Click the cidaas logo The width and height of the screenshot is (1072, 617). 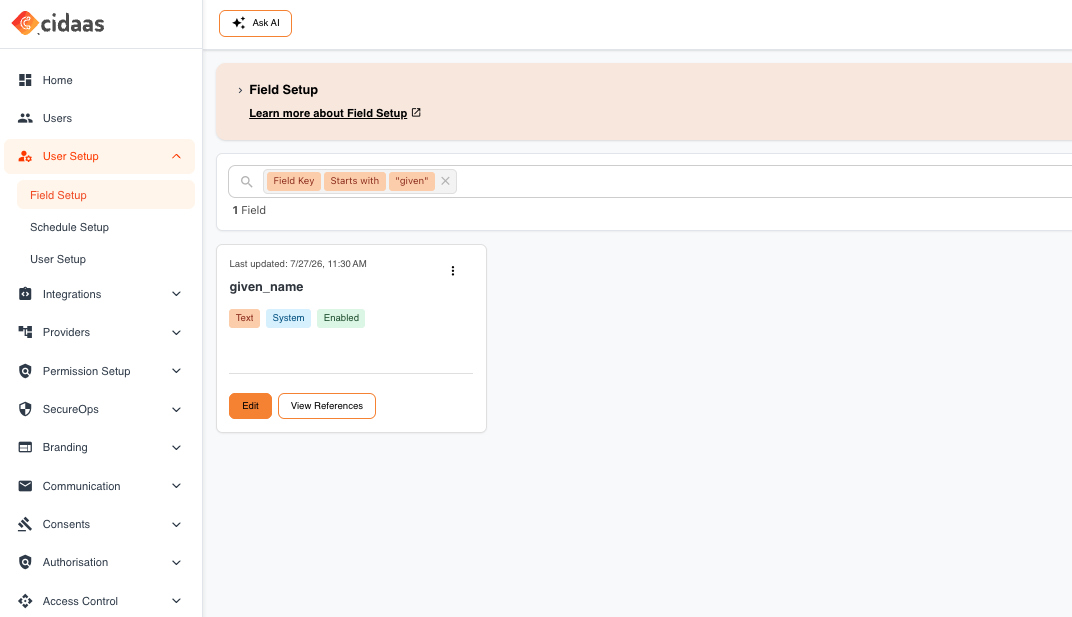click(58, 23)
